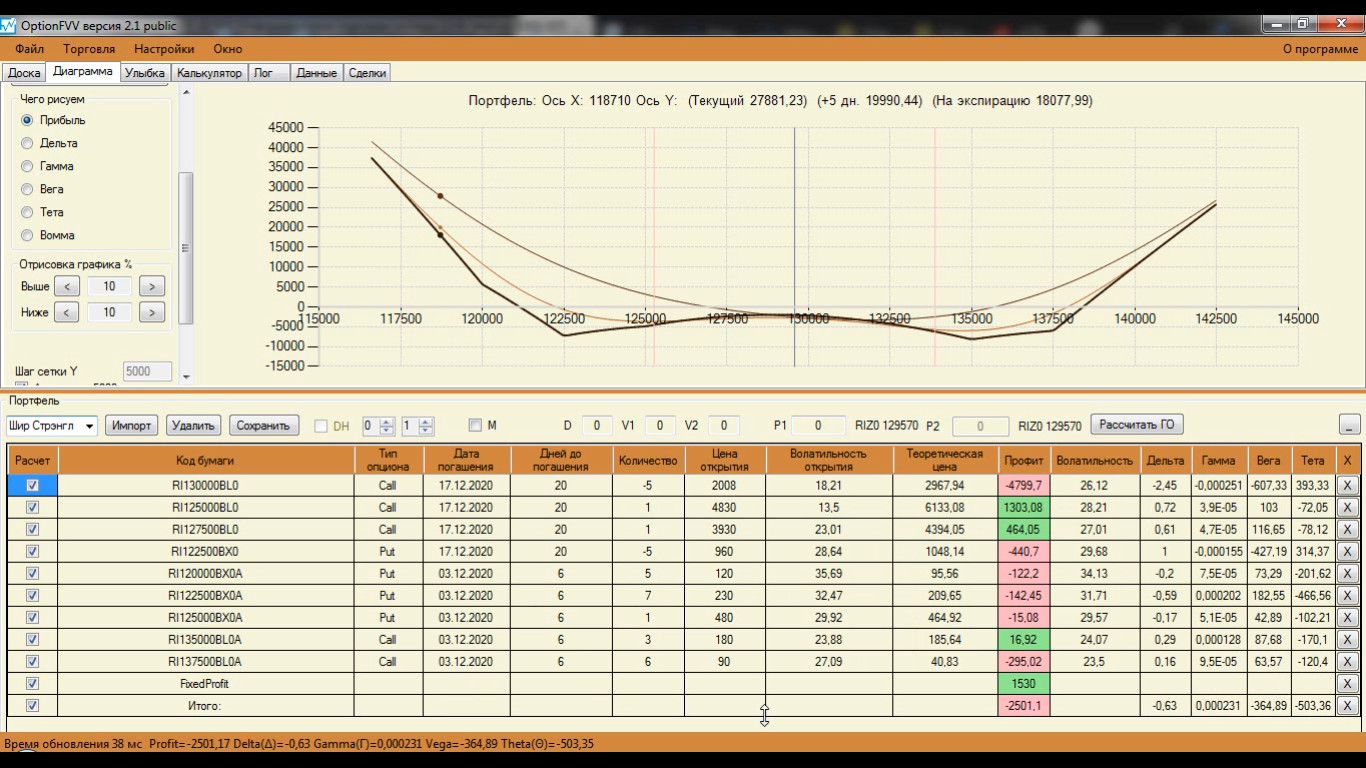1366x768 pixels.
Task: Increase the Выше percentage with right arrow
Action: pos(152,286)
